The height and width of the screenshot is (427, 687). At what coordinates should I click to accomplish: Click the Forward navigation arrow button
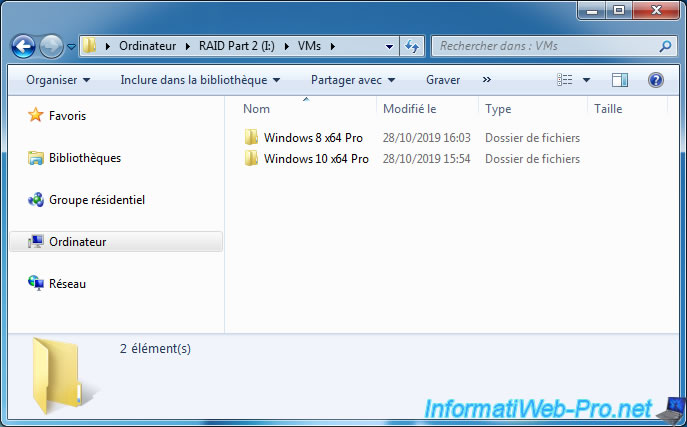(52, 46)
